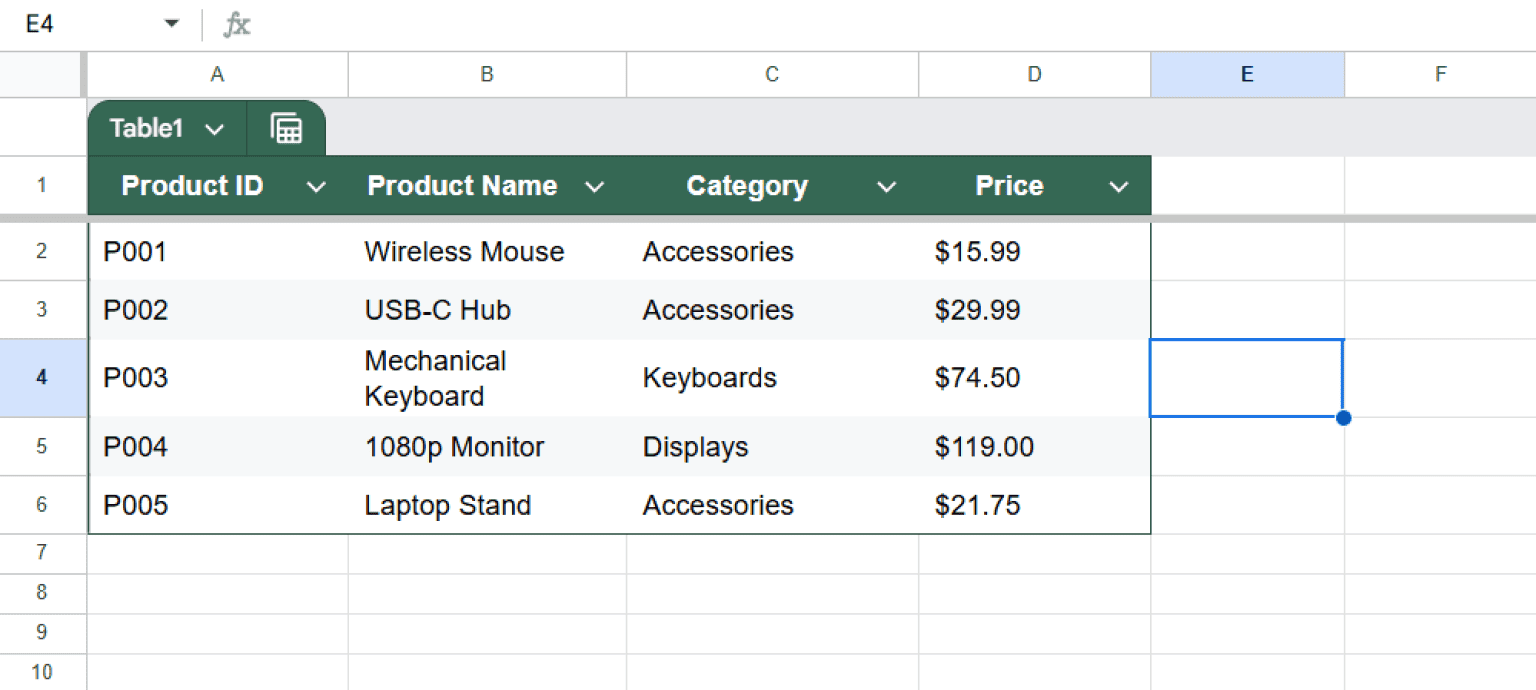1536x690 pixels.
Task: Select column A header
Action: [217, 74]
